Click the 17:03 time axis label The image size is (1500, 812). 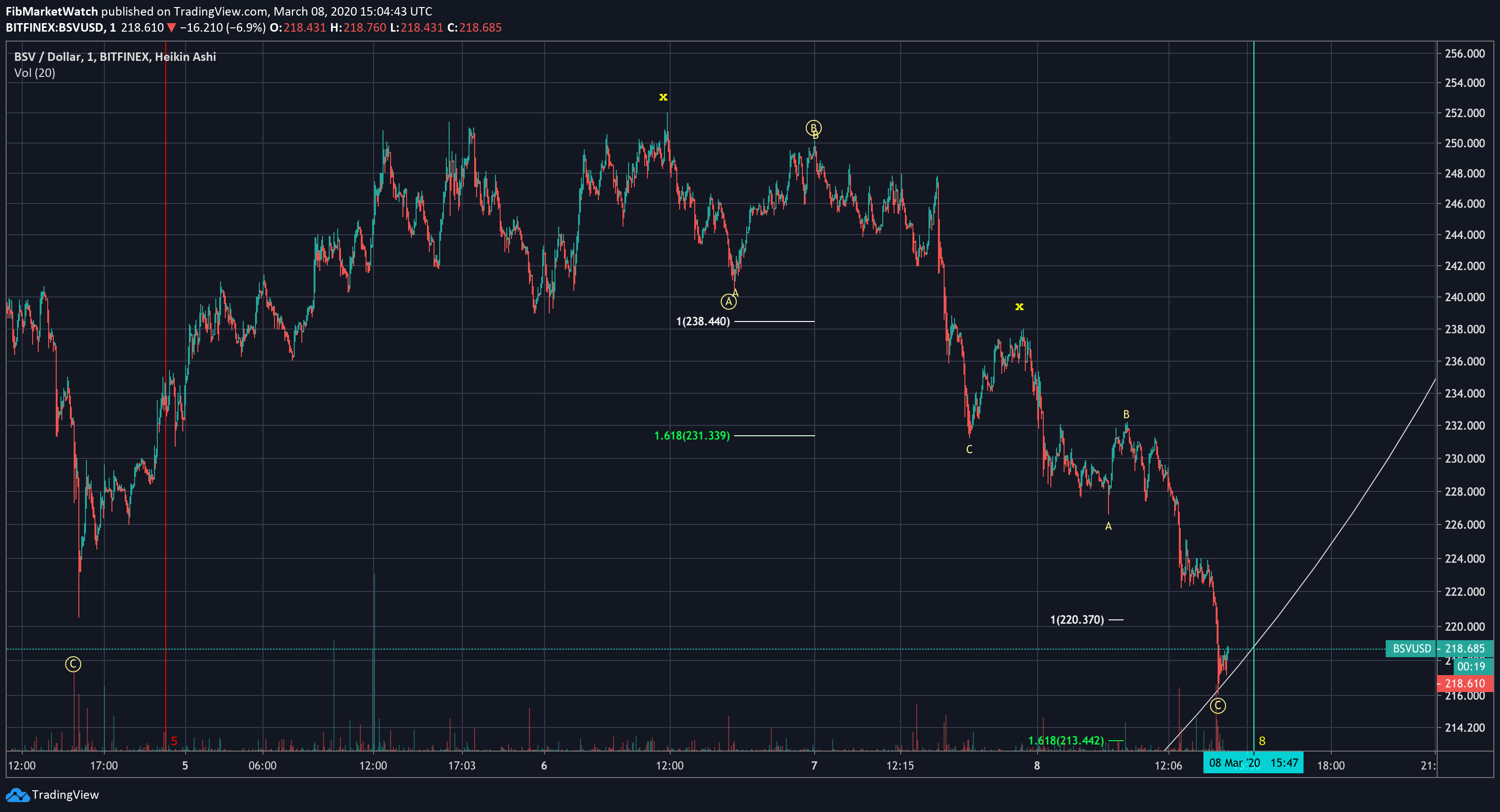click(462, 765)
